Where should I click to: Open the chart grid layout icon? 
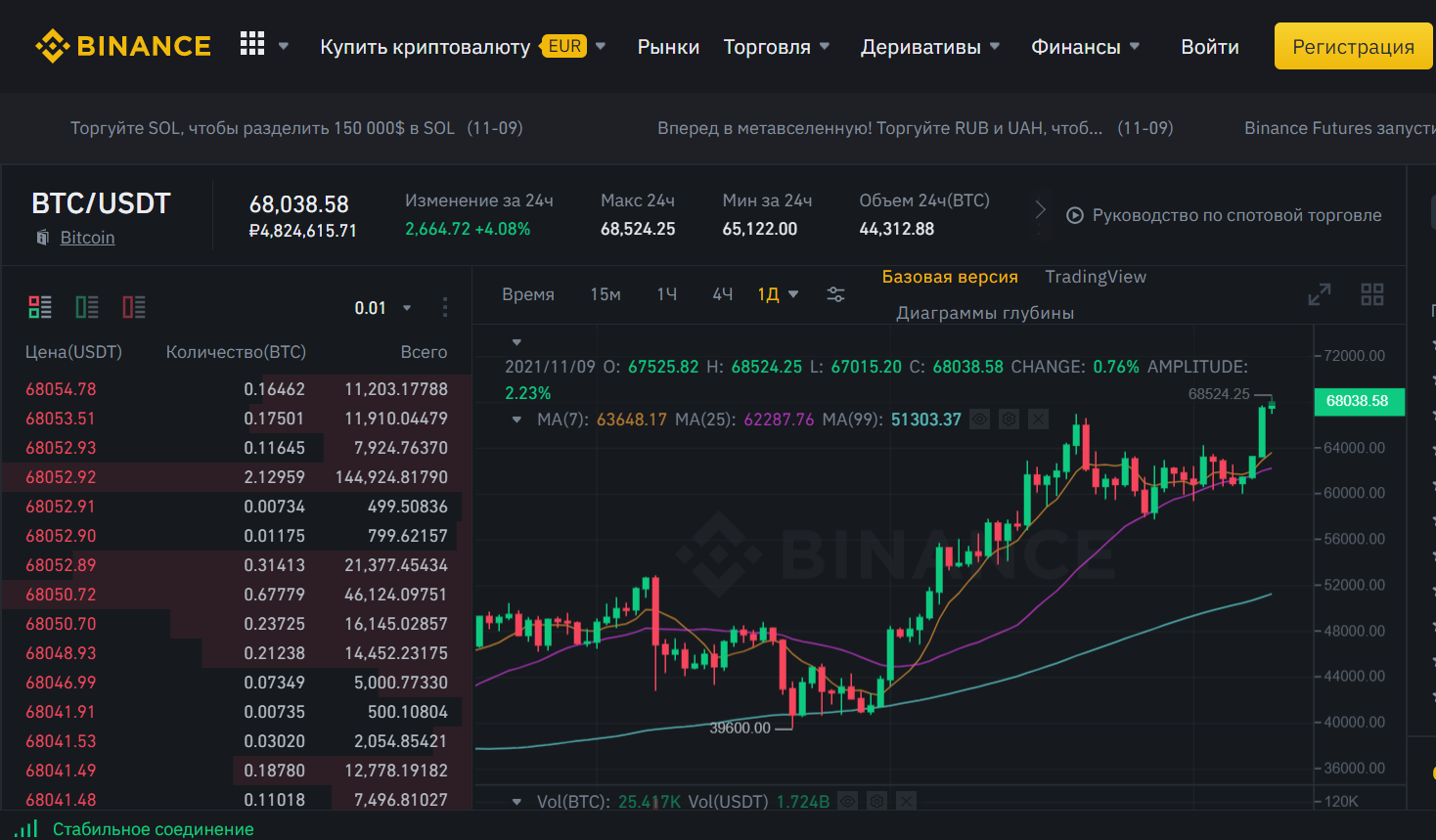1372,293
